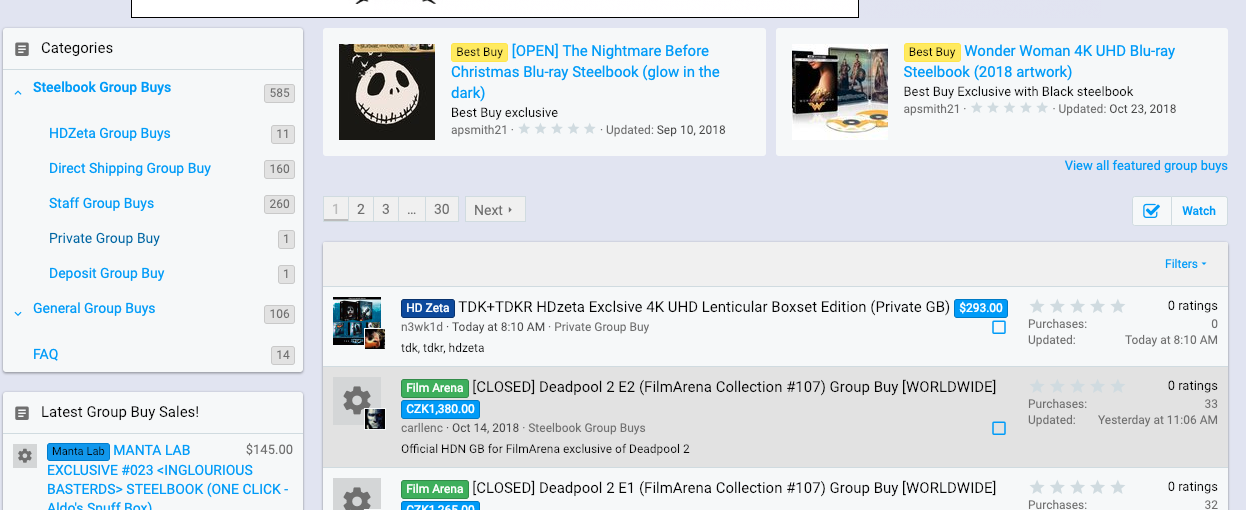Open View all featured group buys
The width and height of the screenshot is (1246, 510).
pyautogui.click(x=1146, y=166)
